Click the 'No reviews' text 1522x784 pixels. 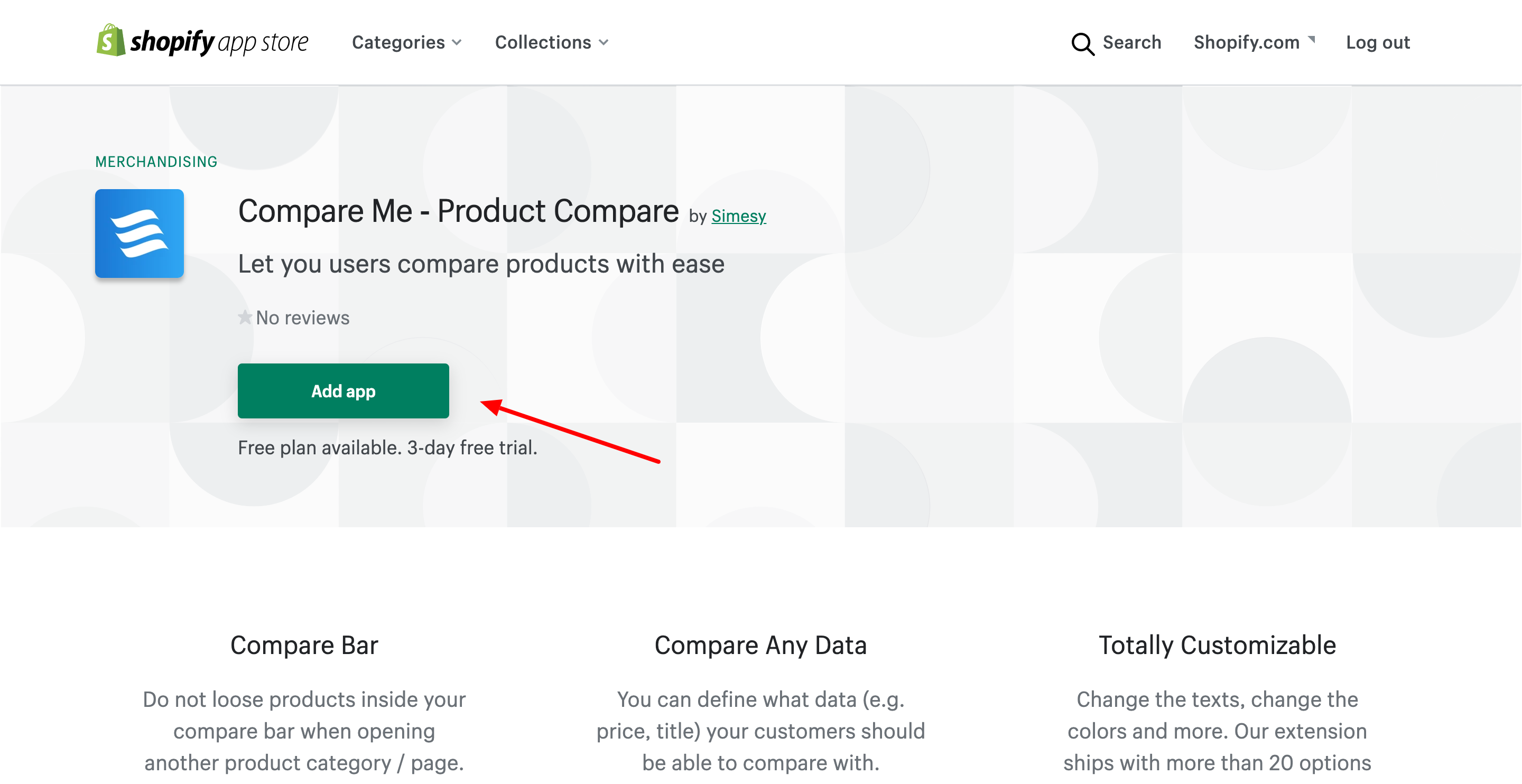(302, 318)
